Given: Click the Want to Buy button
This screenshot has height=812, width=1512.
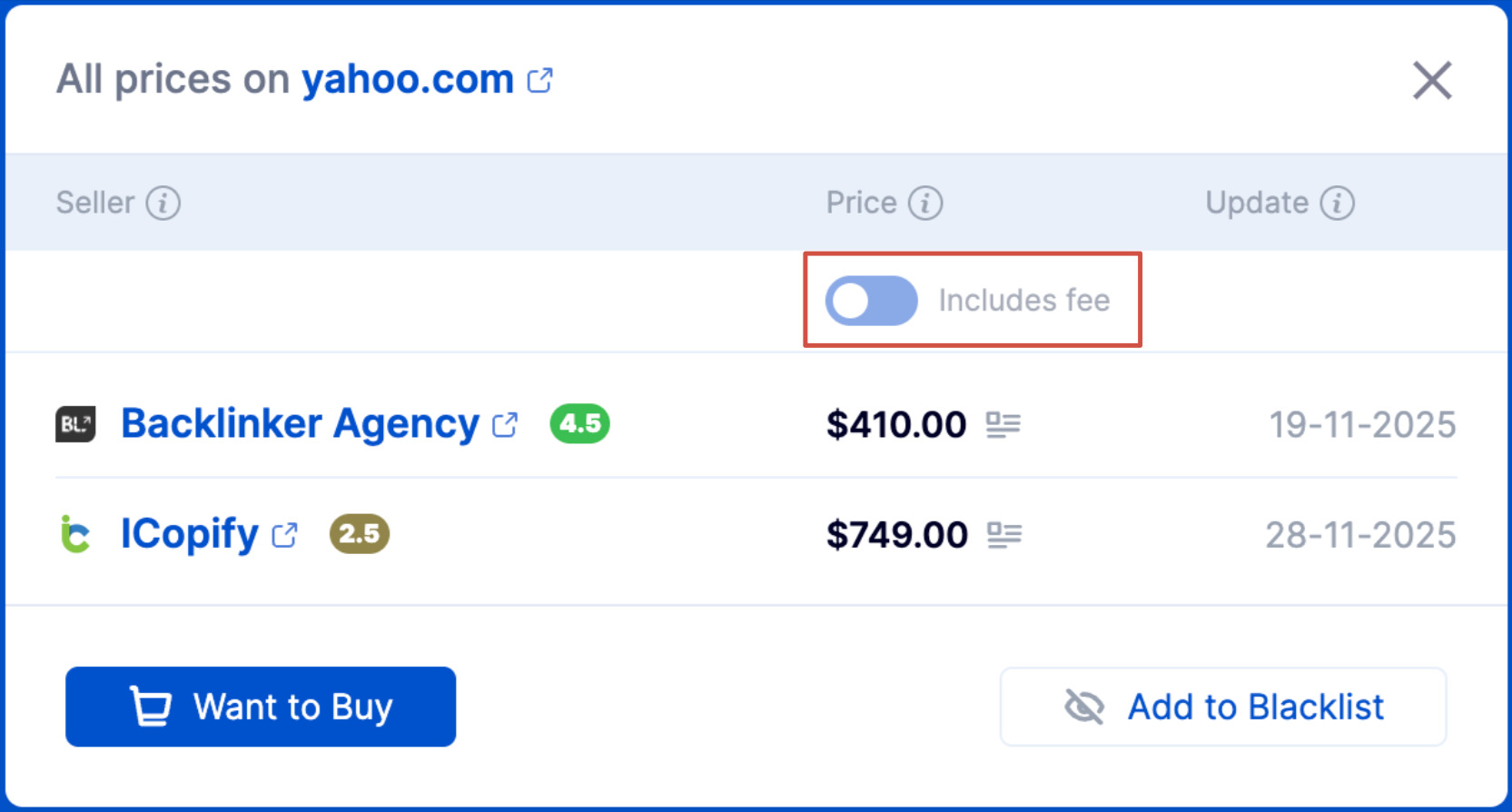Looking at the screenshot, I should point(260,707).
